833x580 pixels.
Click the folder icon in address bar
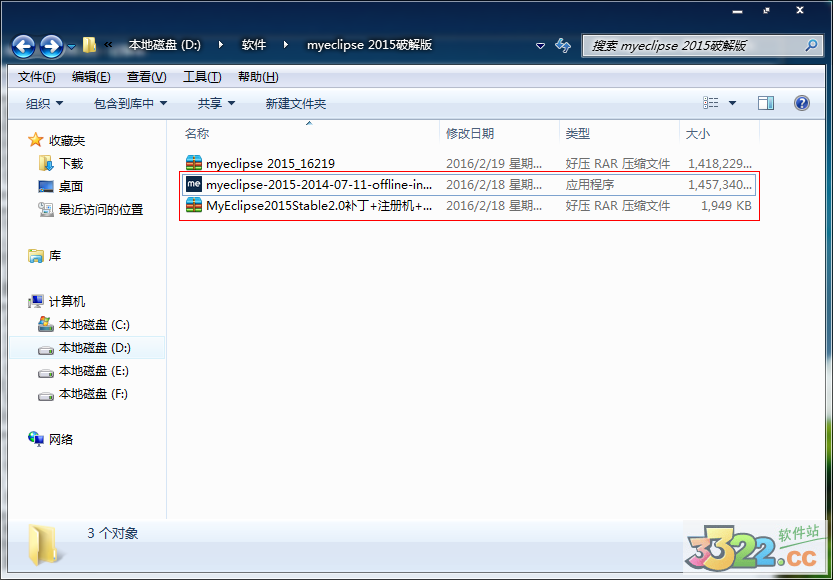click(89, 45)
